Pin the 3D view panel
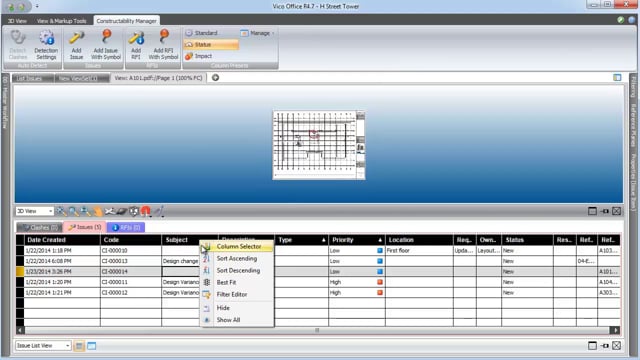 [x=605, y=211]
